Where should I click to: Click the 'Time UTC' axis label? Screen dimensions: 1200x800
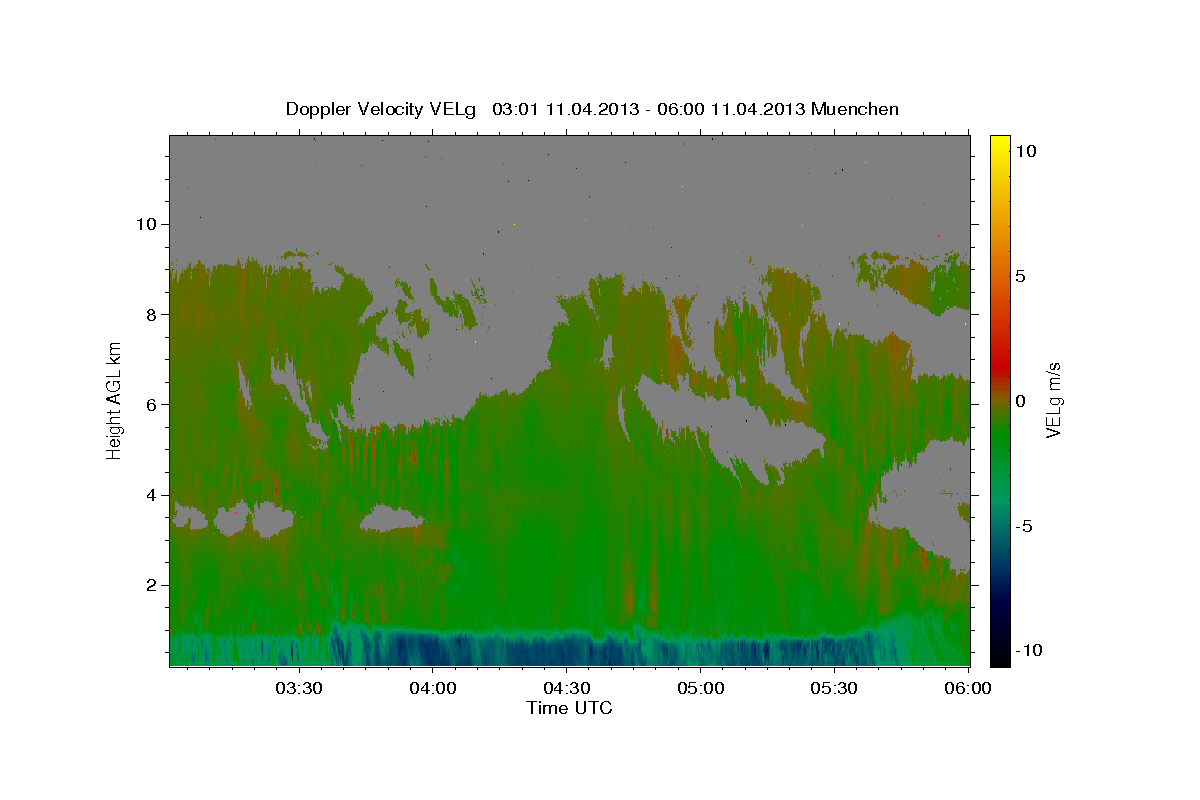pyautogui.click(x=569, y=708)
